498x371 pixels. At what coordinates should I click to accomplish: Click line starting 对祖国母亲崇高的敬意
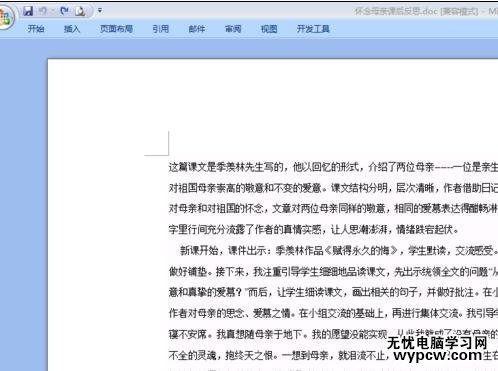click(x=333, y=188)
